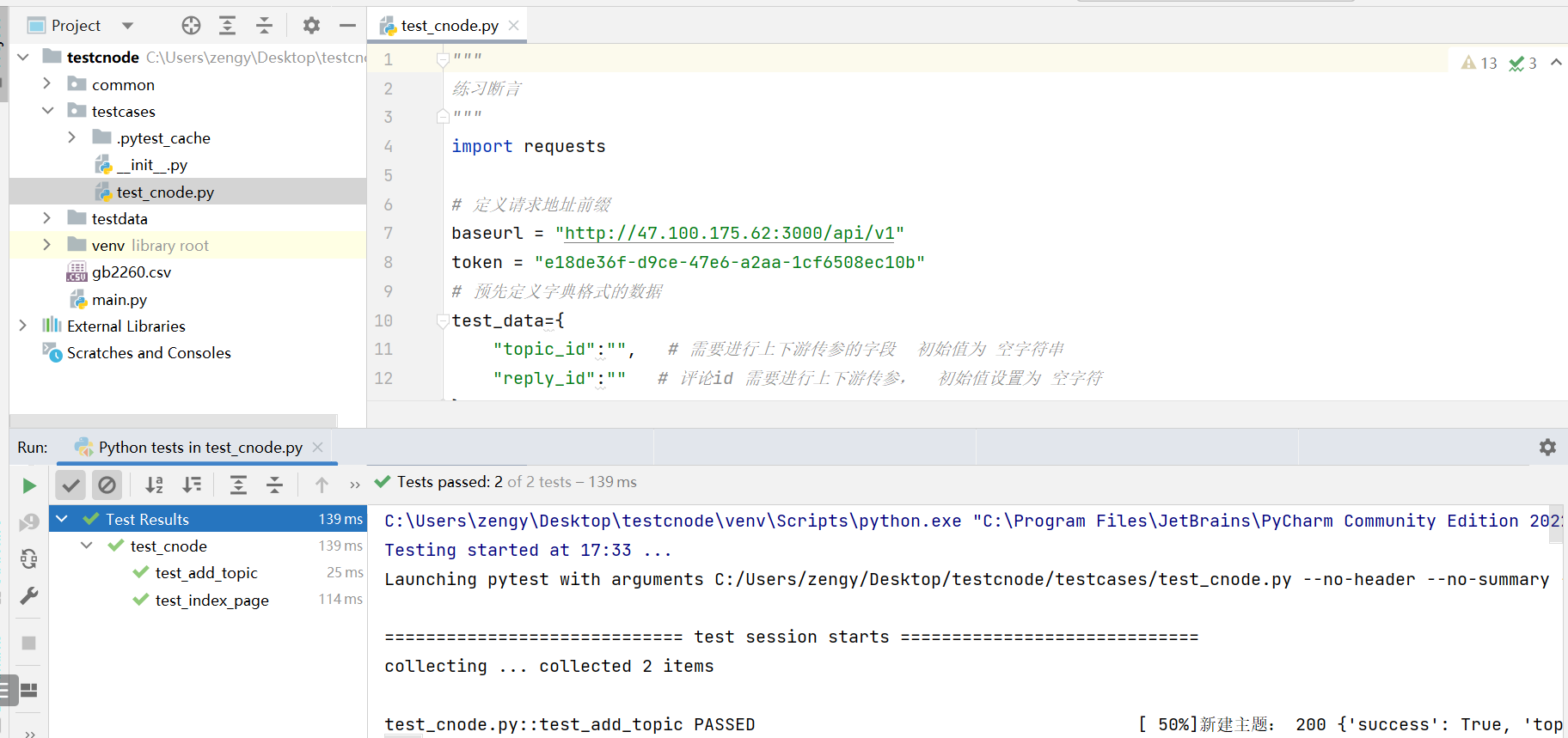Select main.py file

click(x=119, y=299)
